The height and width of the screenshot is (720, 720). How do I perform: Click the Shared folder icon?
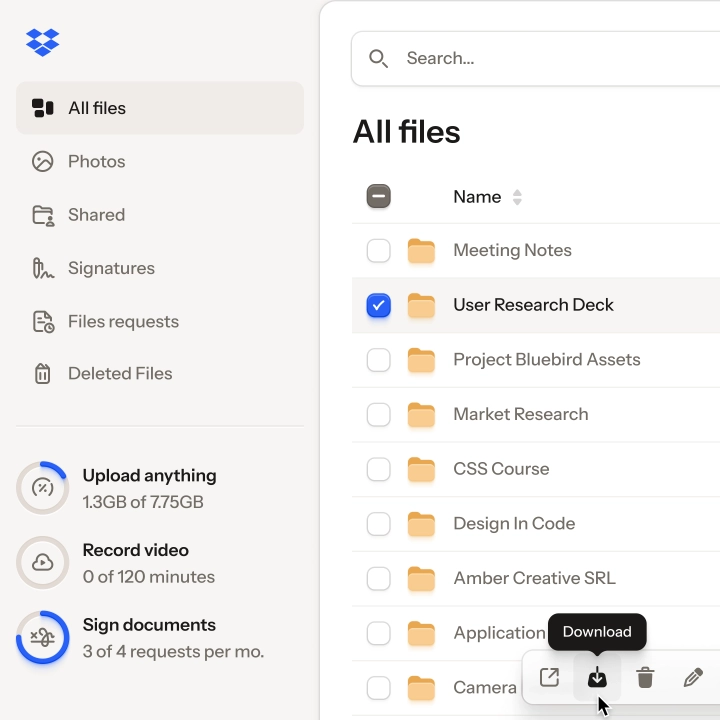point(43,215)
